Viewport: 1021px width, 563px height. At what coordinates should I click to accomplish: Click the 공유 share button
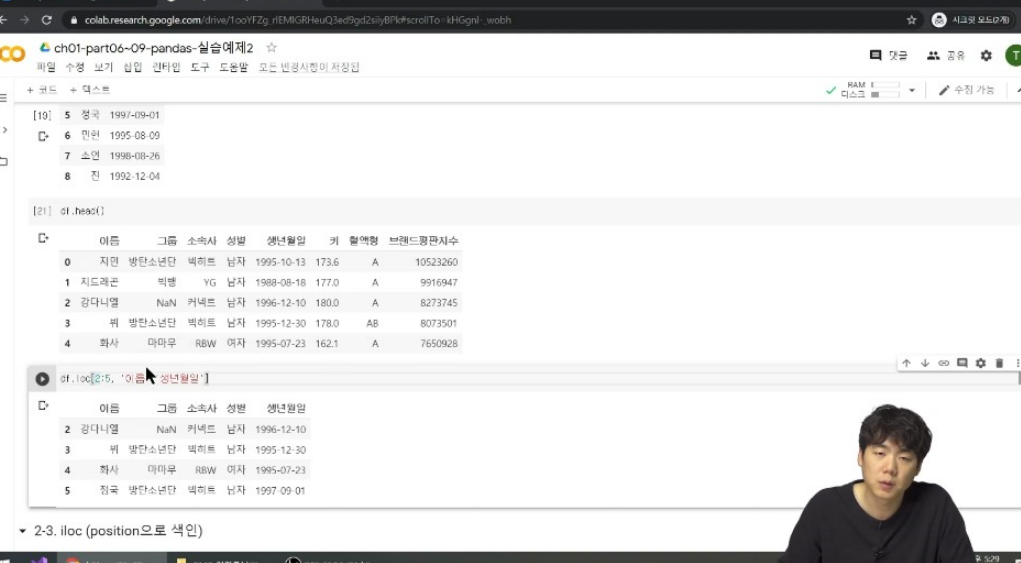pos(945,55)
